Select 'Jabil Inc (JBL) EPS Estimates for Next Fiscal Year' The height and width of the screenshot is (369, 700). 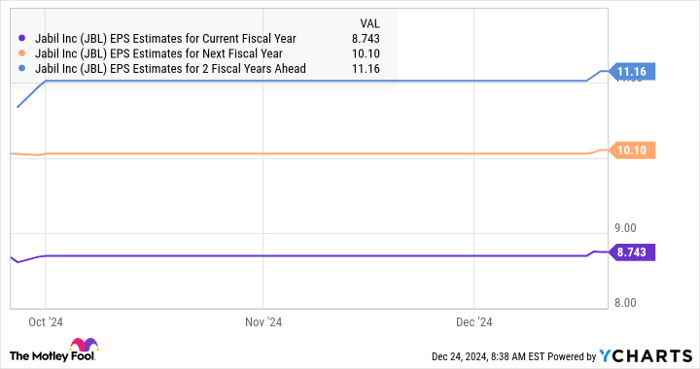(158, 54)
